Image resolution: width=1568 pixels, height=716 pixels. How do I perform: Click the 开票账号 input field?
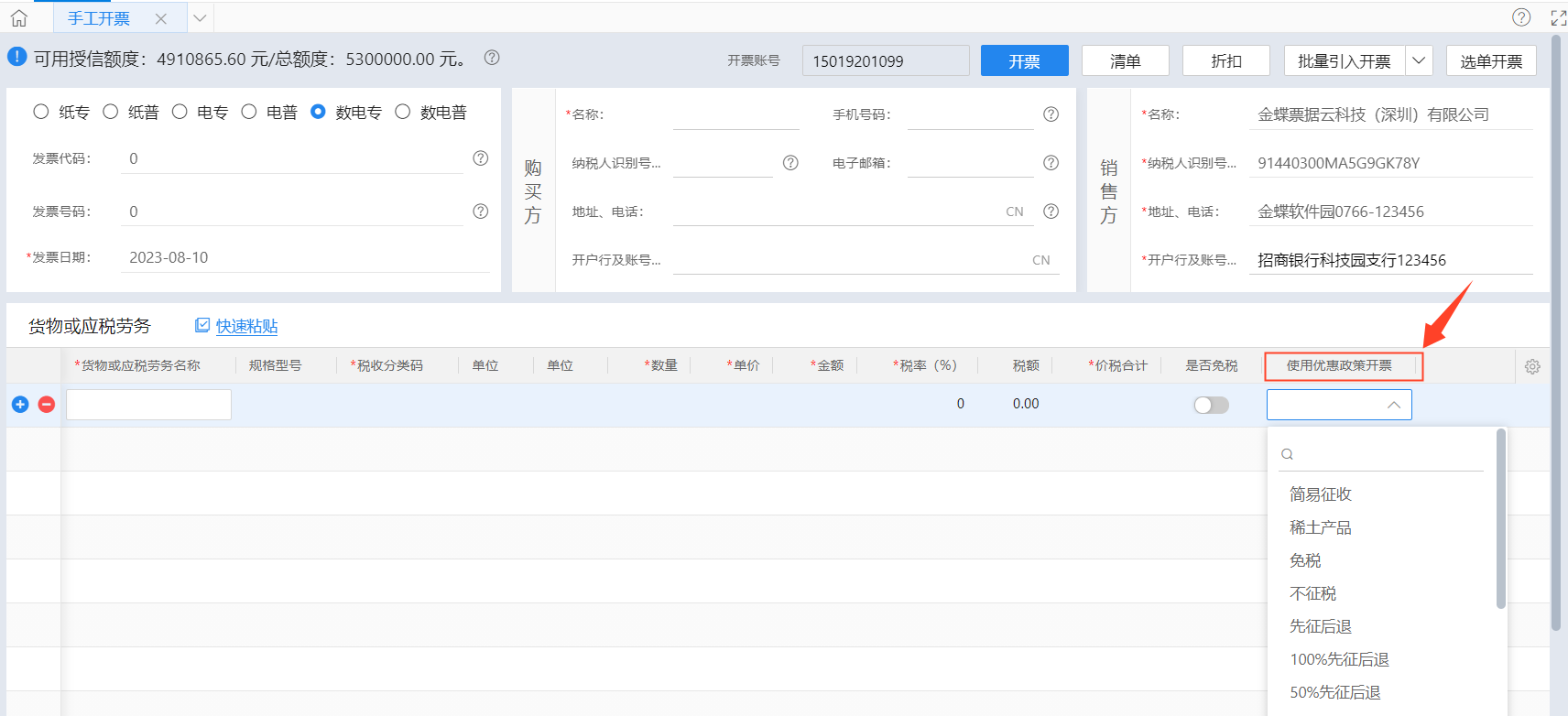(x=886, y=60)
